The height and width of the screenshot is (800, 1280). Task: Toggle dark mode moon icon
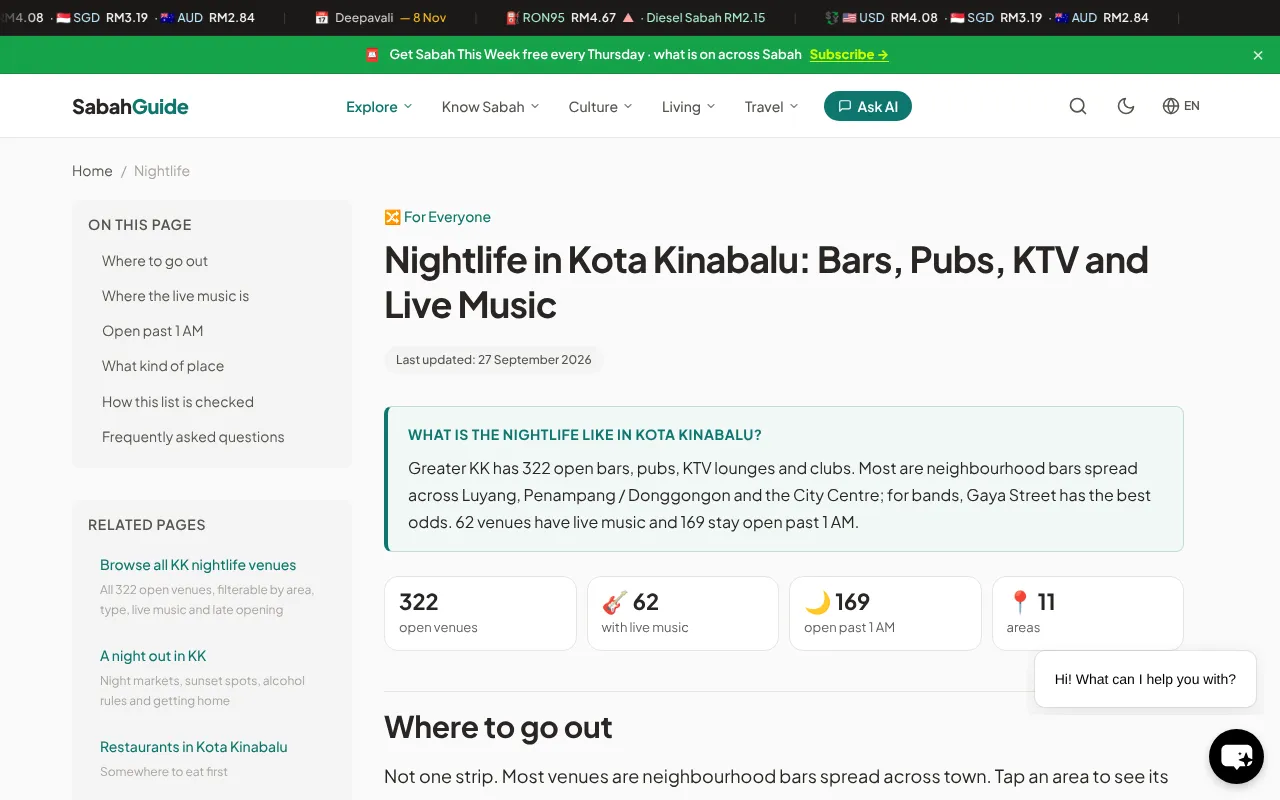[1126, 106]
